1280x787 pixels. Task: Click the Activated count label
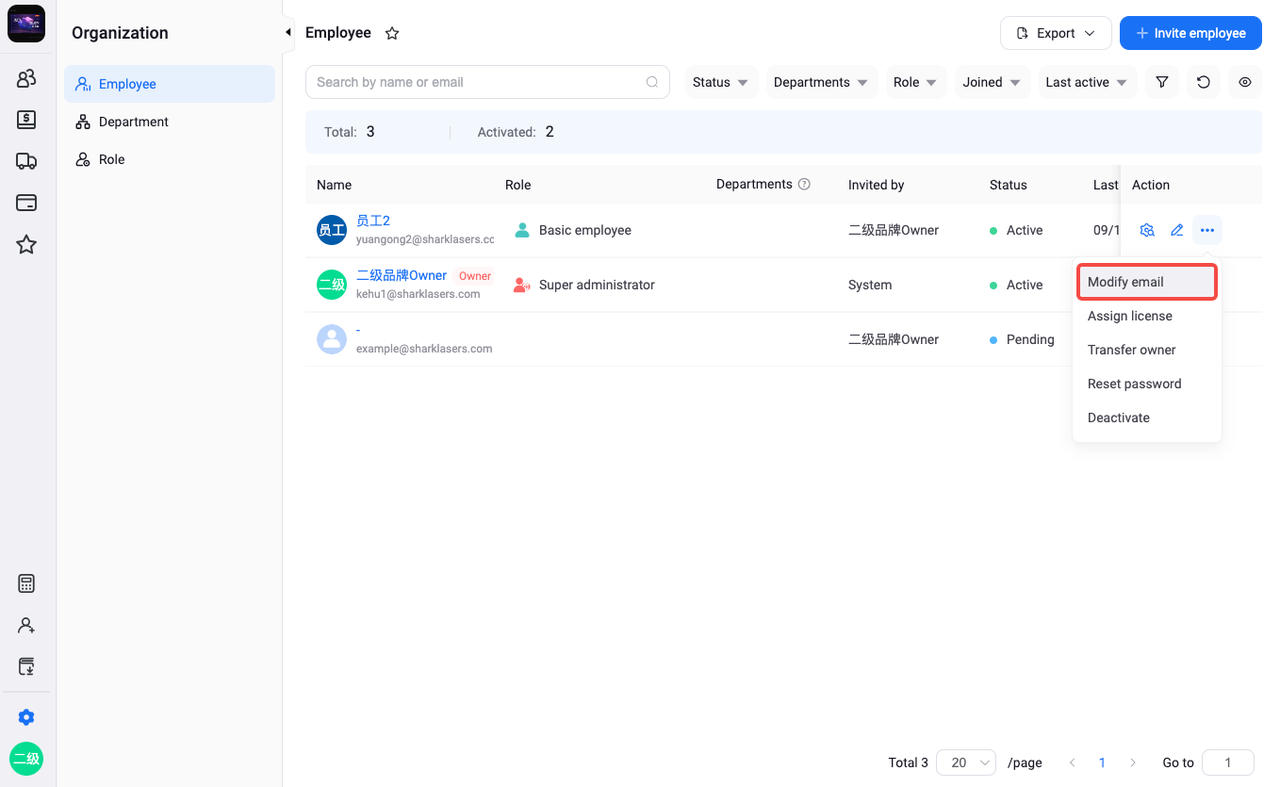coord(507,132)
